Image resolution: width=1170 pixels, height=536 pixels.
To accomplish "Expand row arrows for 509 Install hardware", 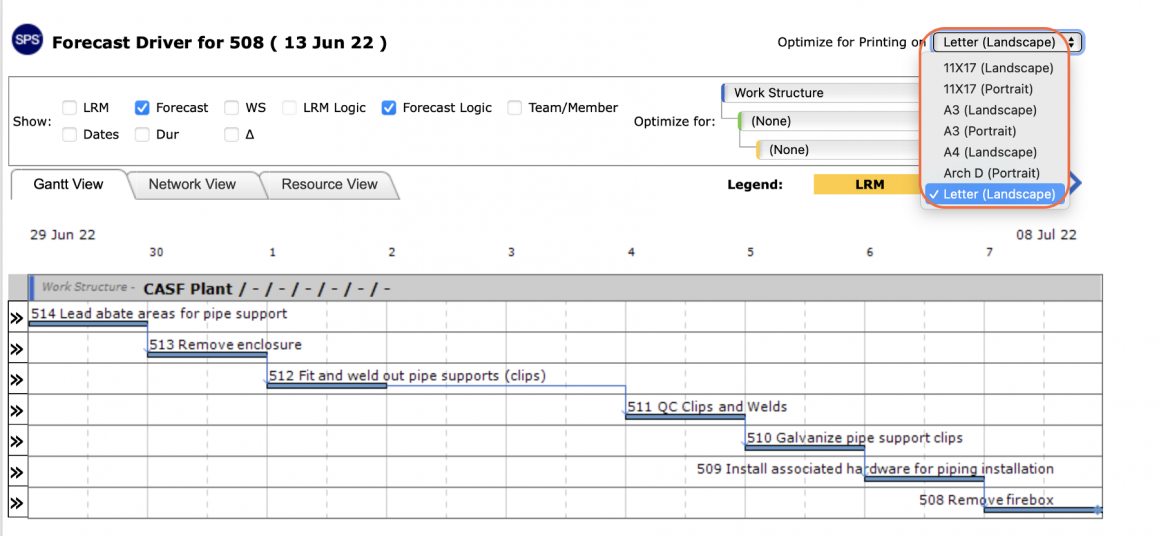I will [17, 473].
